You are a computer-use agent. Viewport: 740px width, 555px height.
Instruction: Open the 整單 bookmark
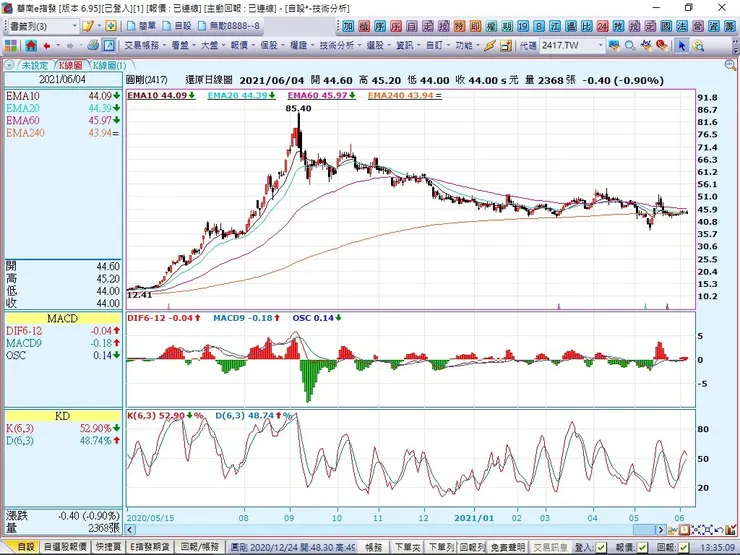[141, 26]
